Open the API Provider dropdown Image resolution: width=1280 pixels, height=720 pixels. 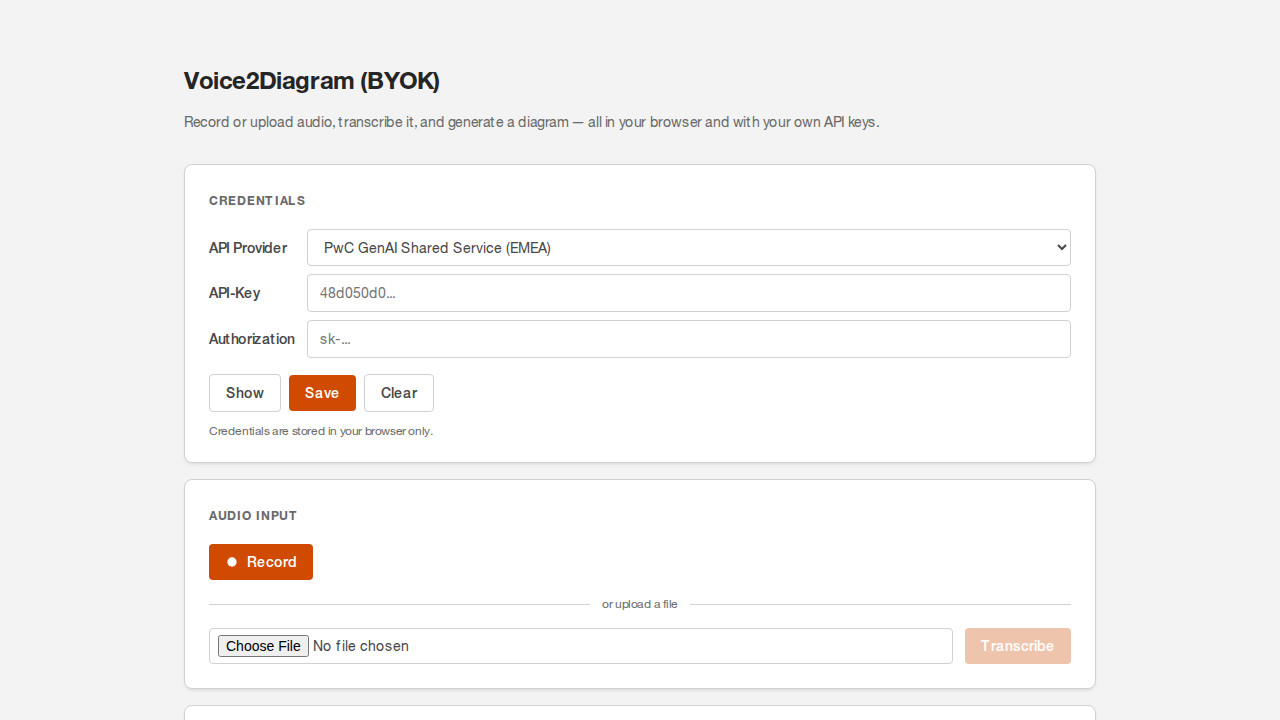688,248
